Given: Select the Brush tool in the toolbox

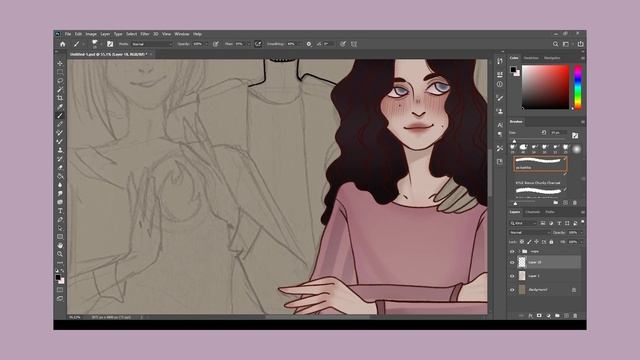Looking at the screenshot, I should (x=60, y=116).
